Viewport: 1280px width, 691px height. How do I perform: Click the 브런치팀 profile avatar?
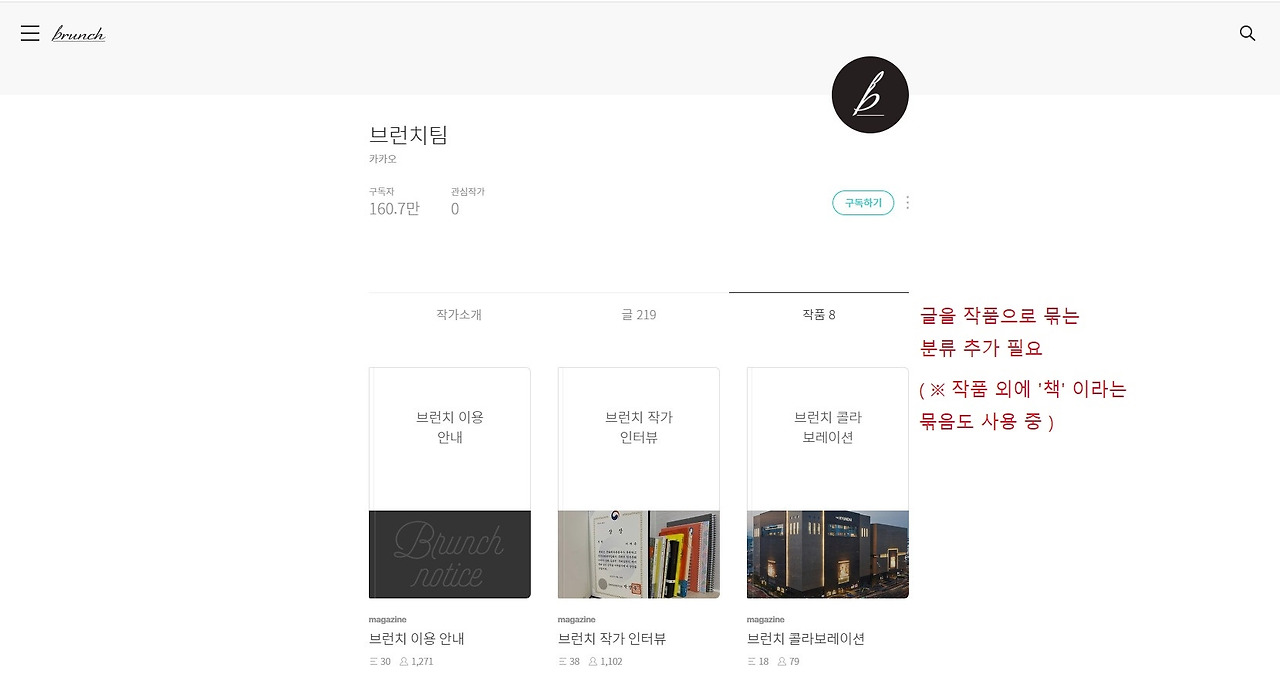870,95
